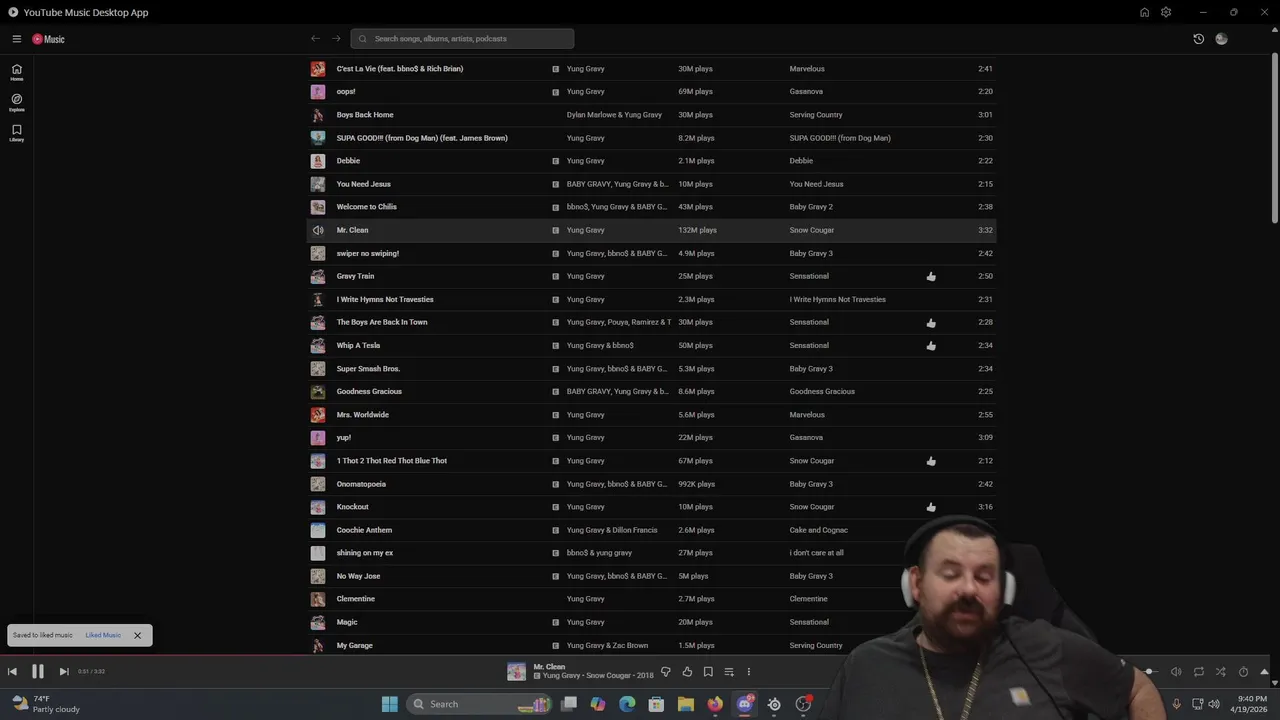Open Library in the left sidebar
This screenshot has height=720, width=1280.
(x=17, y=132)
